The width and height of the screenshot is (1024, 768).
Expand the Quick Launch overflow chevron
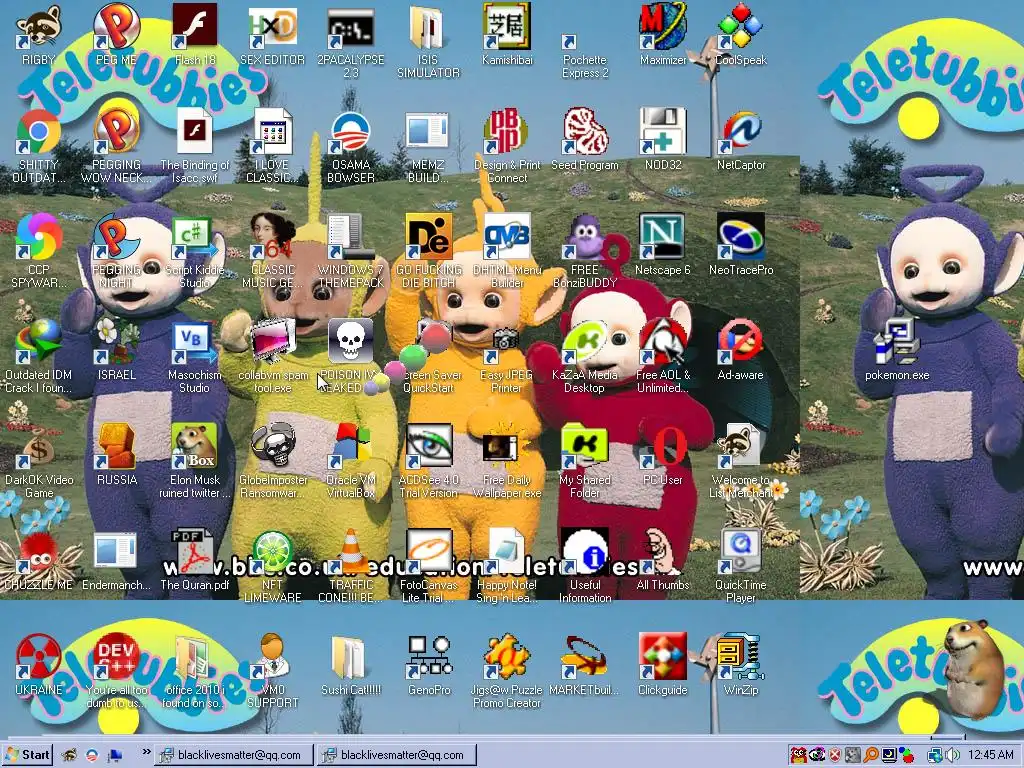[146, 752]
